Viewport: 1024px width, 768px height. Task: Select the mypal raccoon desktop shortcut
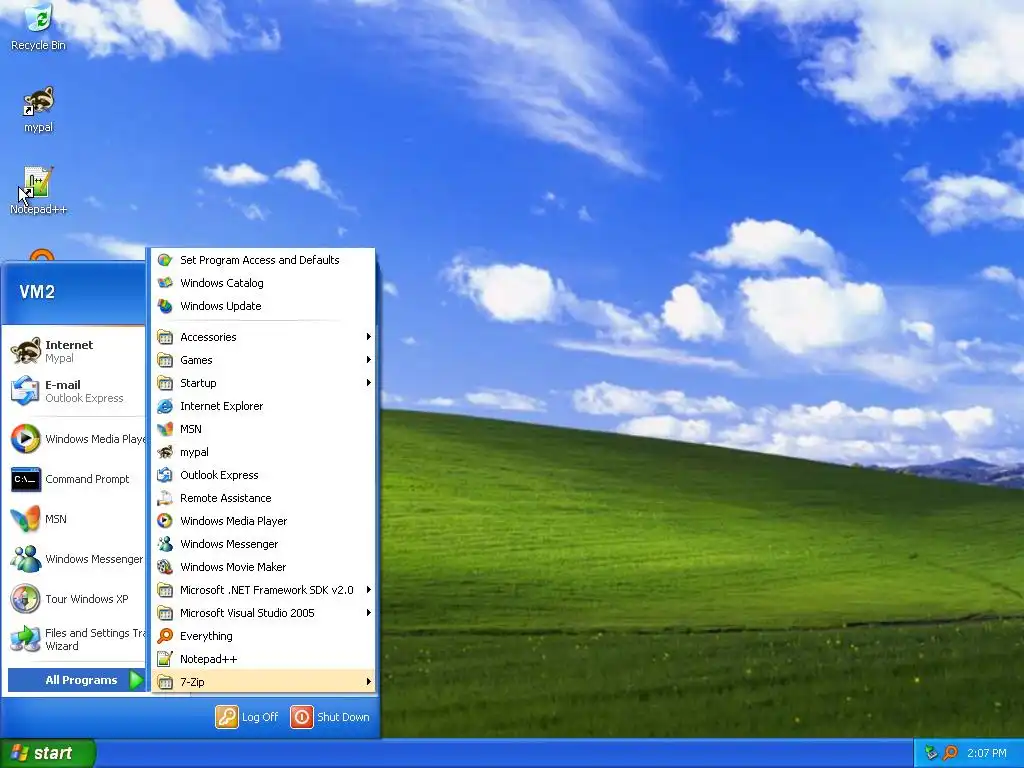click(39, 109)
